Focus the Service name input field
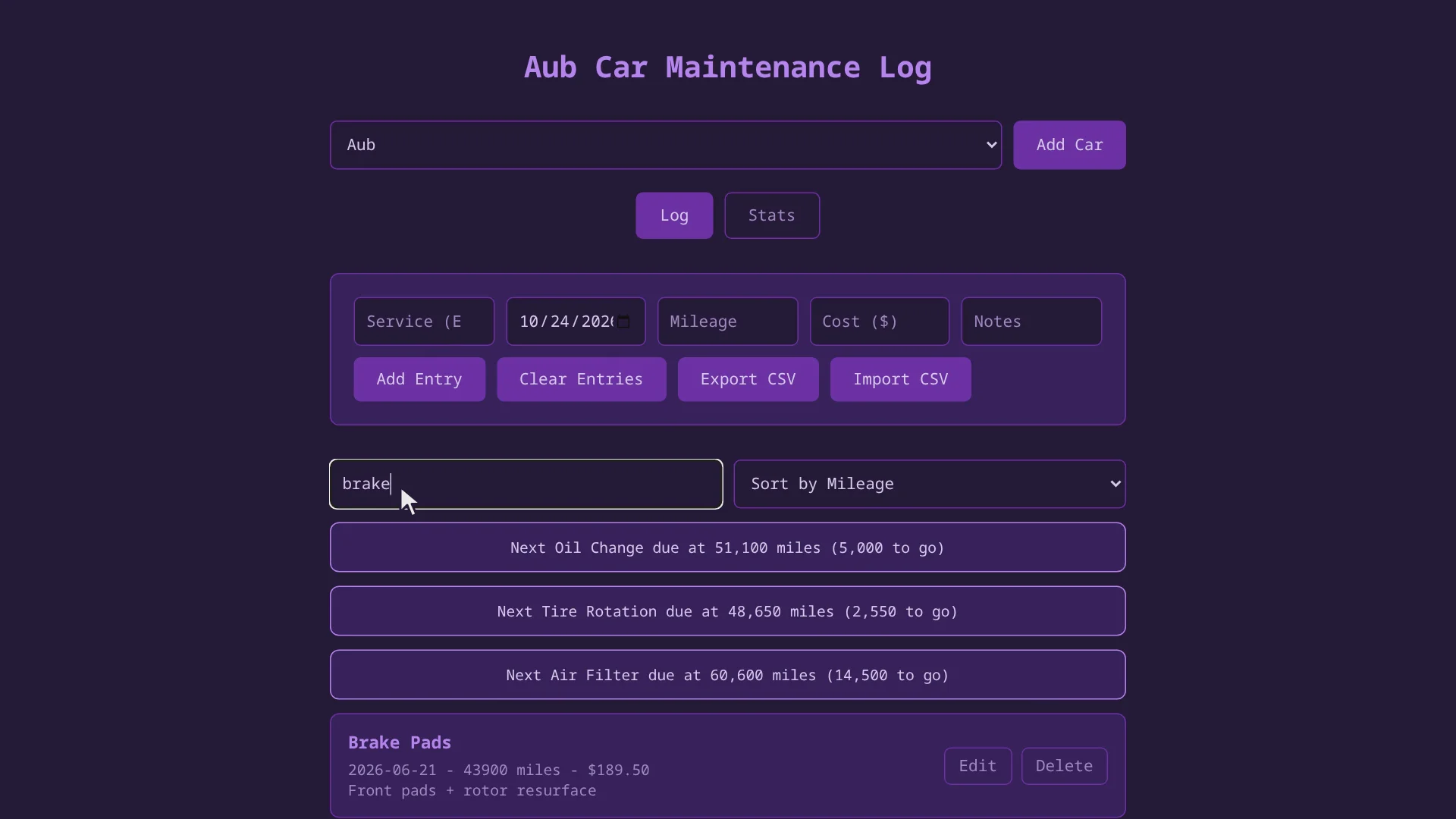Screen dimensions: 1456x819 (x=424, y=322)
